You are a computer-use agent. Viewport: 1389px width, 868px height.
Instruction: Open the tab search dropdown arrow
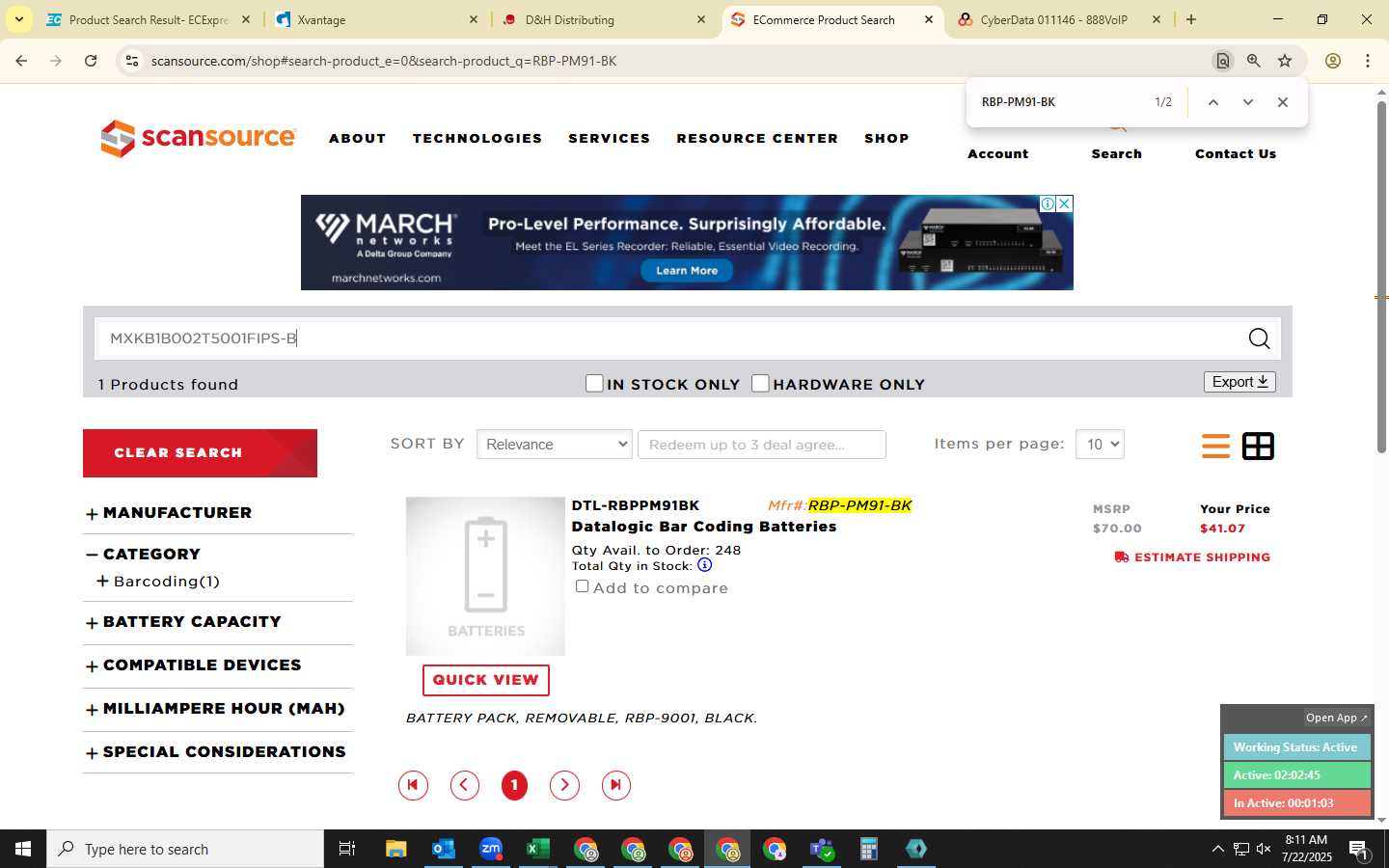coord(18,19)
